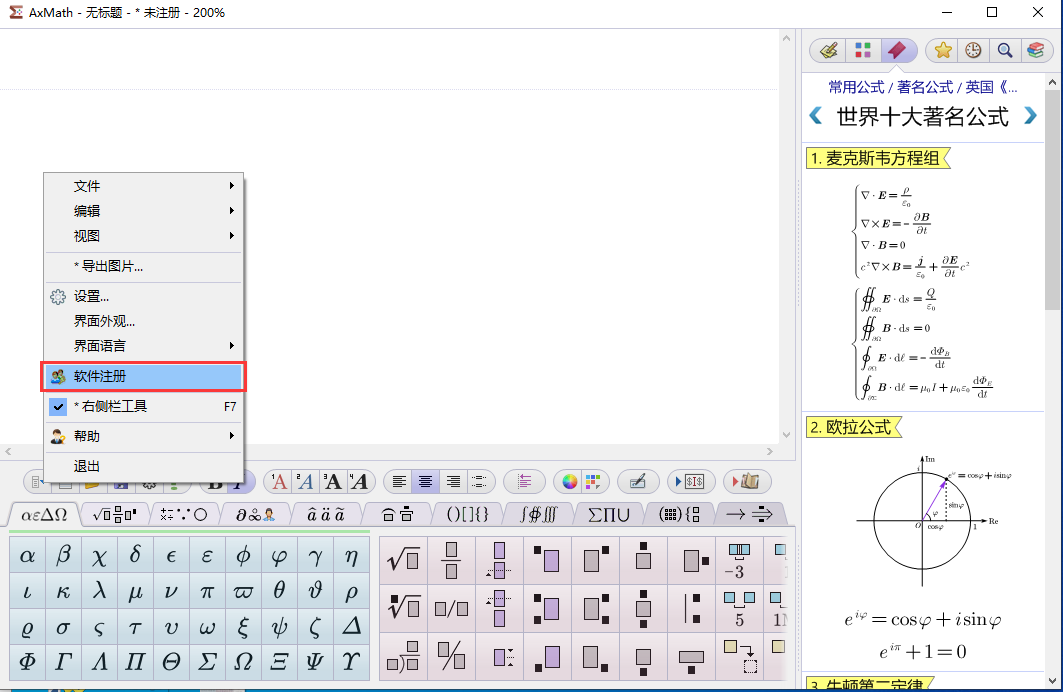
Task: Insert capital Delta symbol
Action: click(350, 626)
